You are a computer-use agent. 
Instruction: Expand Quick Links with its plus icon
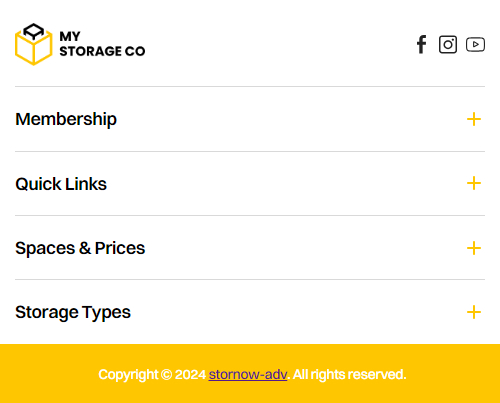click(474, 183)
